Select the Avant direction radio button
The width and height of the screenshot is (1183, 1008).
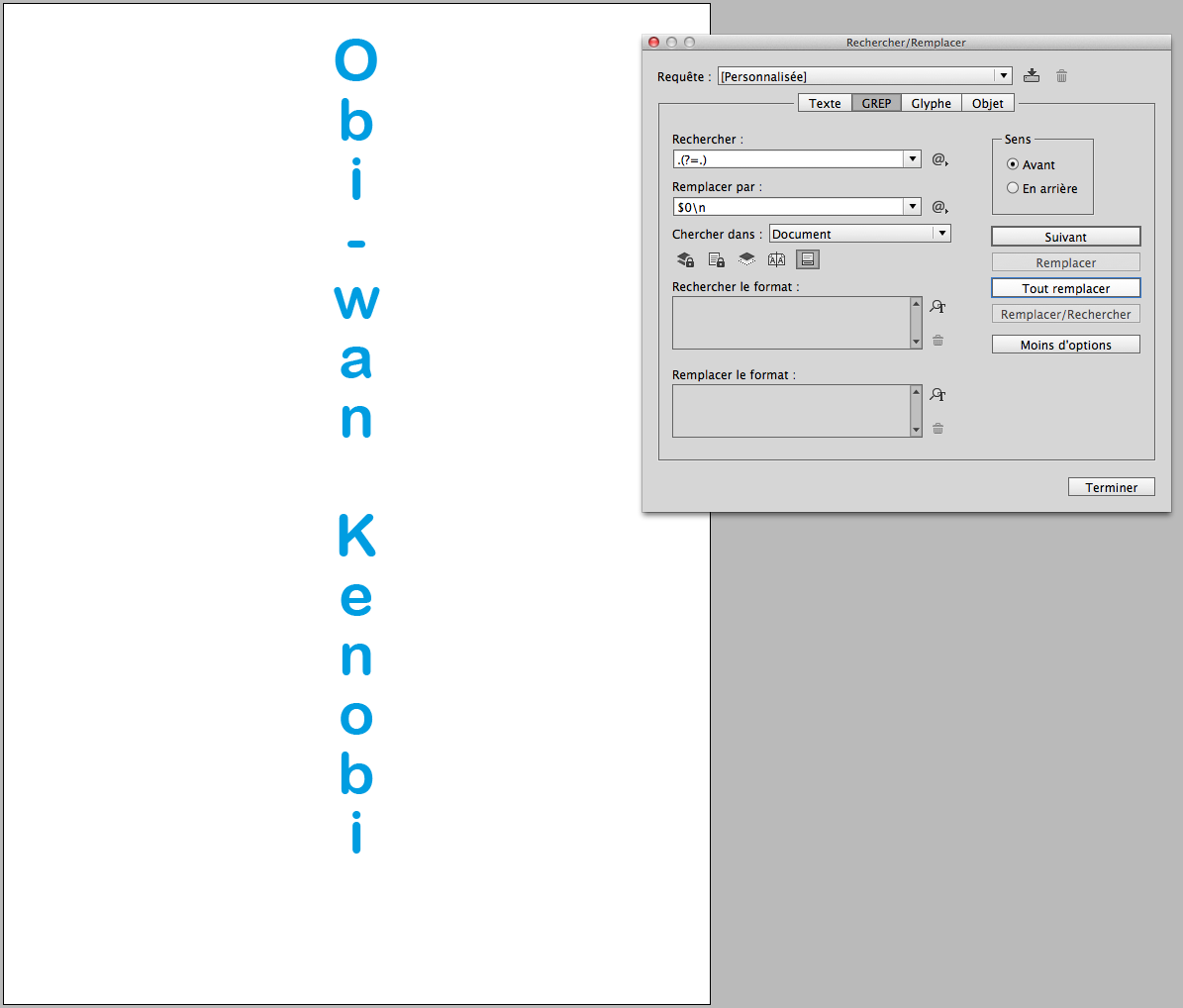point(1013,164)
